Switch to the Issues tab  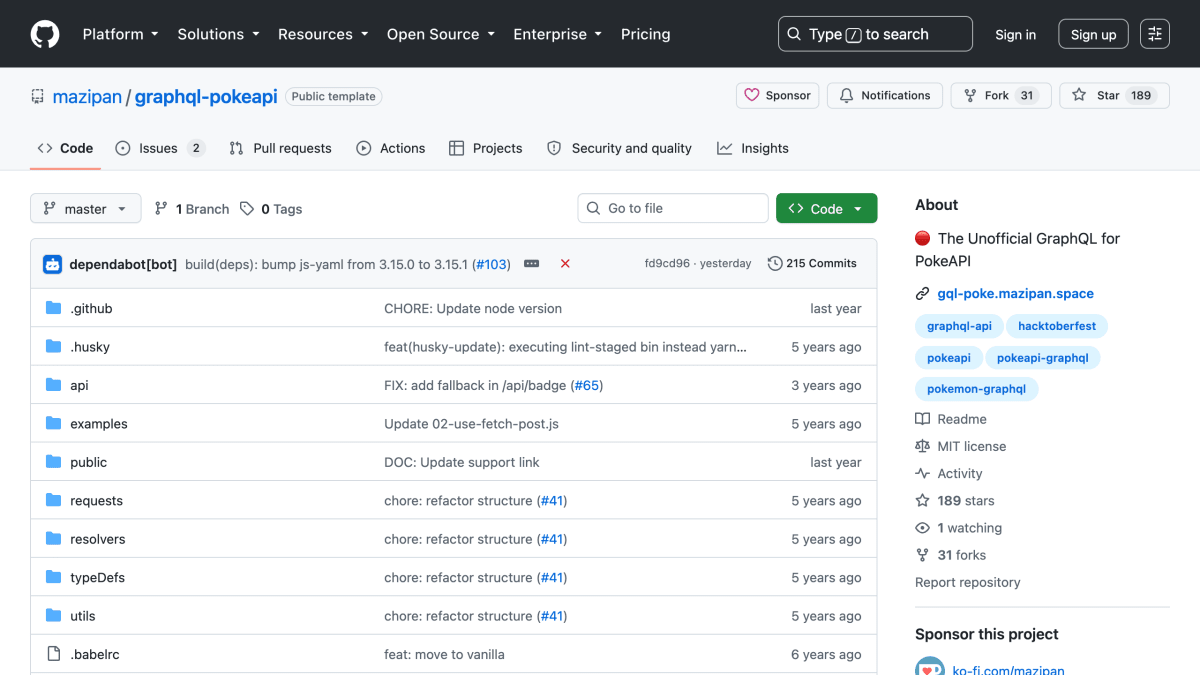(x=160, y=148)
